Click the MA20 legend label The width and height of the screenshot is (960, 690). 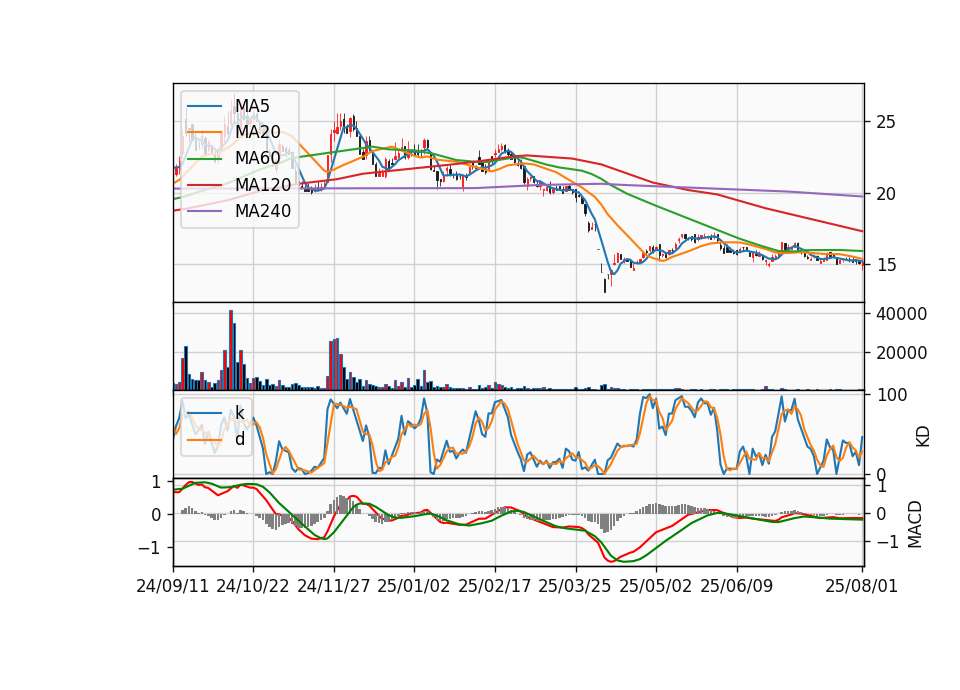click(258, 132)
